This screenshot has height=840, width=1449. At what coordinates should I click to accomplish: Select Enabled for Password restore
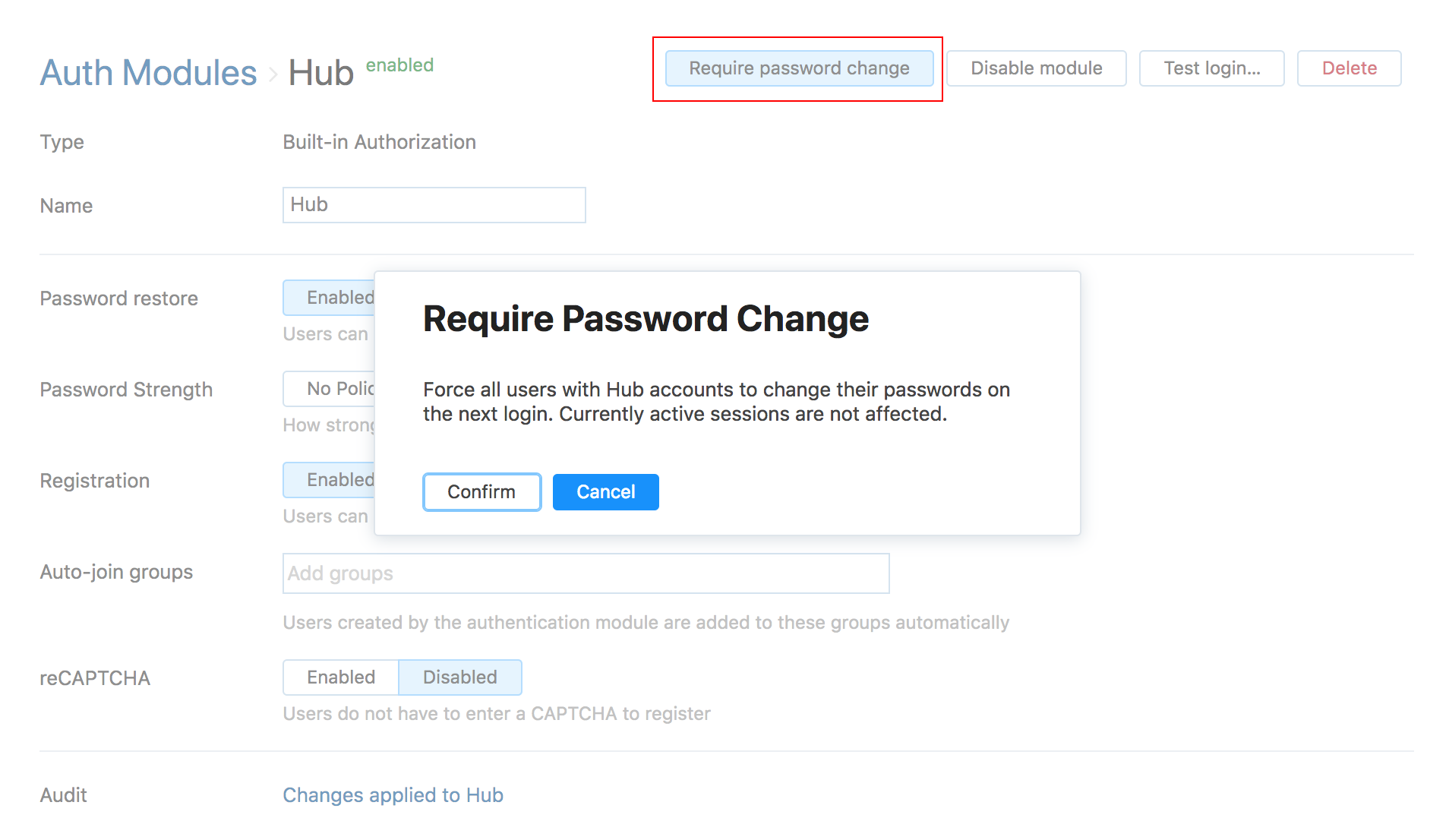[330, 298]
